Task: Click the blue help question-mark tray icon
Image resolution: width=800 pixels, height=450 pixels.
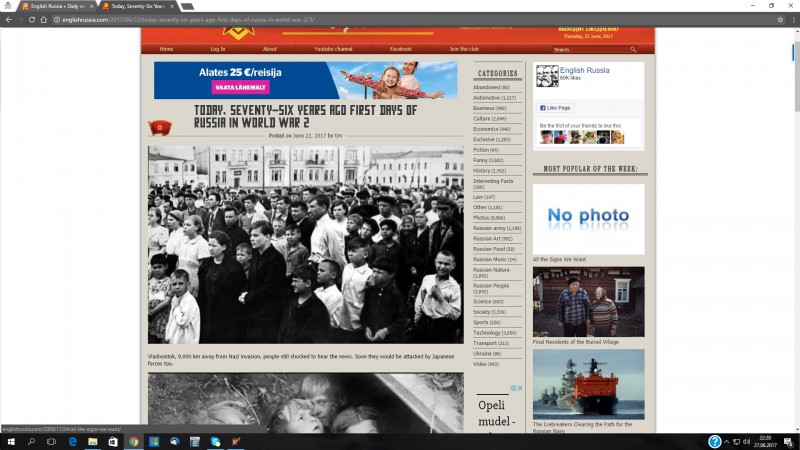Action: click(715, 441)
